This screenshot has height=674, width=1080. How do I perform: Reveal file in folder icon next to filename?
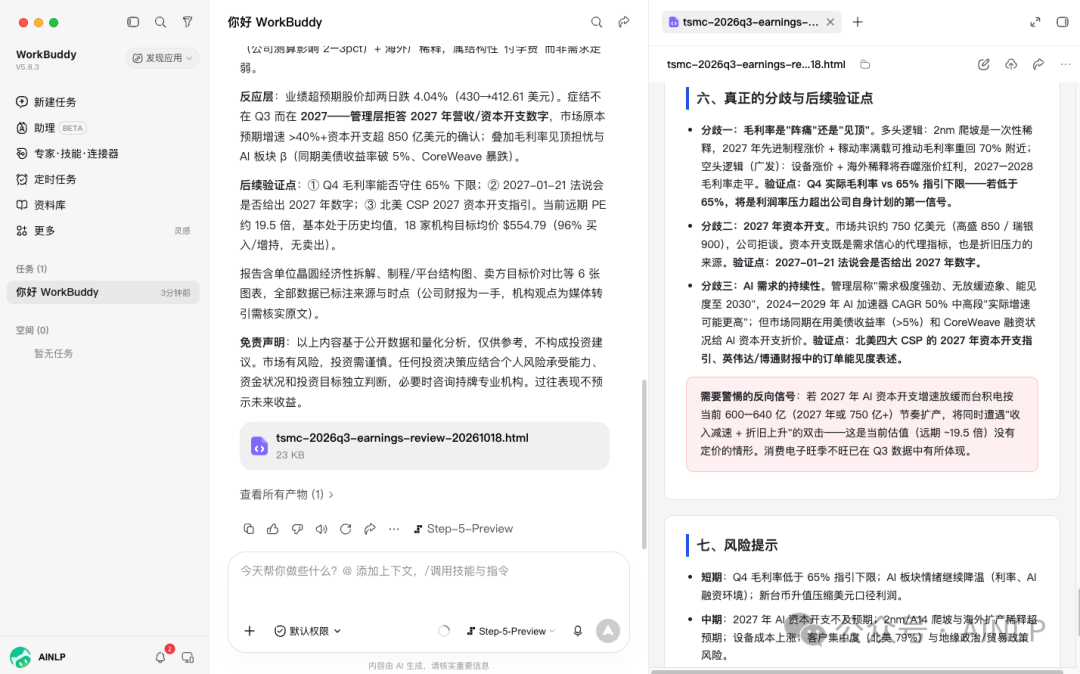pyautogui.click(x=865, y=64)
